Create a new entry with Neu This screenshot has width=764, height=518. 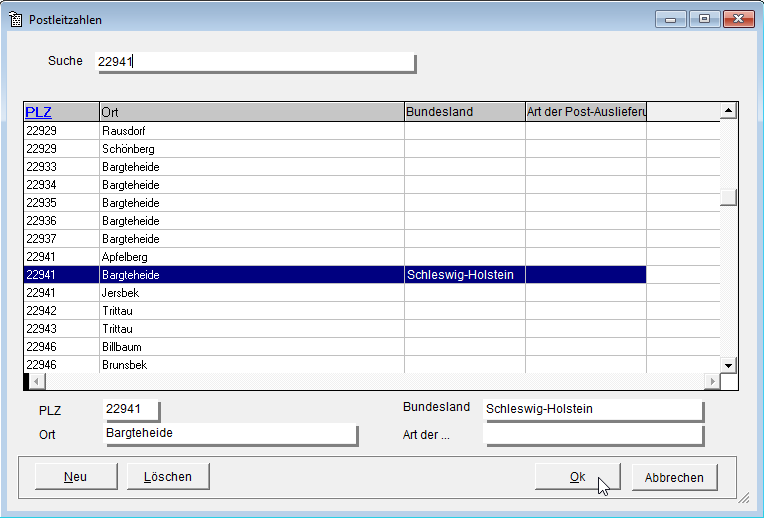coord(76,477)
